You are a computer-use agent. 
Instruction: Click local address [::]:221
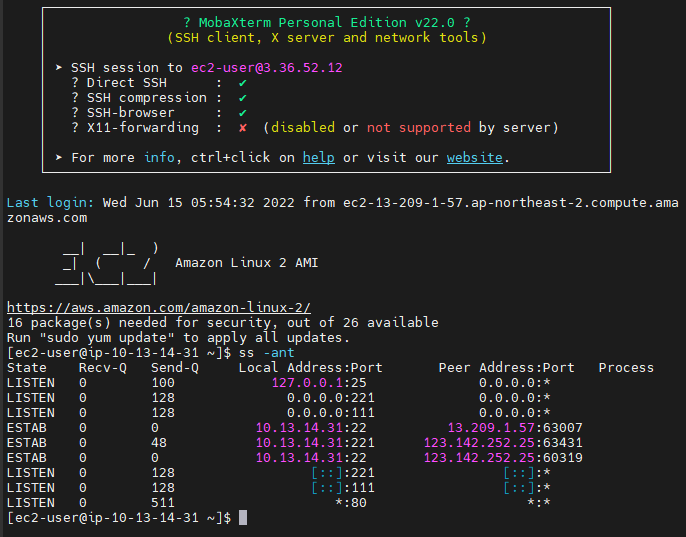click(343, 473)
